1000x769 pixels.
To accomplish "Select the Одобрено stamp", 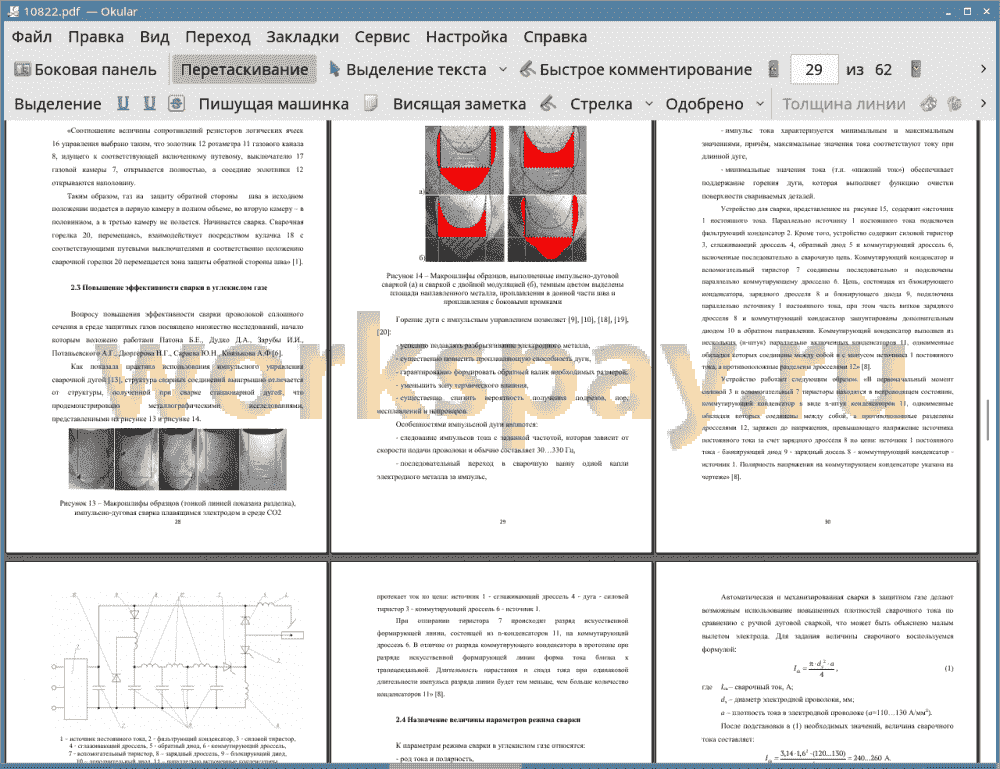I will (704, 104).
